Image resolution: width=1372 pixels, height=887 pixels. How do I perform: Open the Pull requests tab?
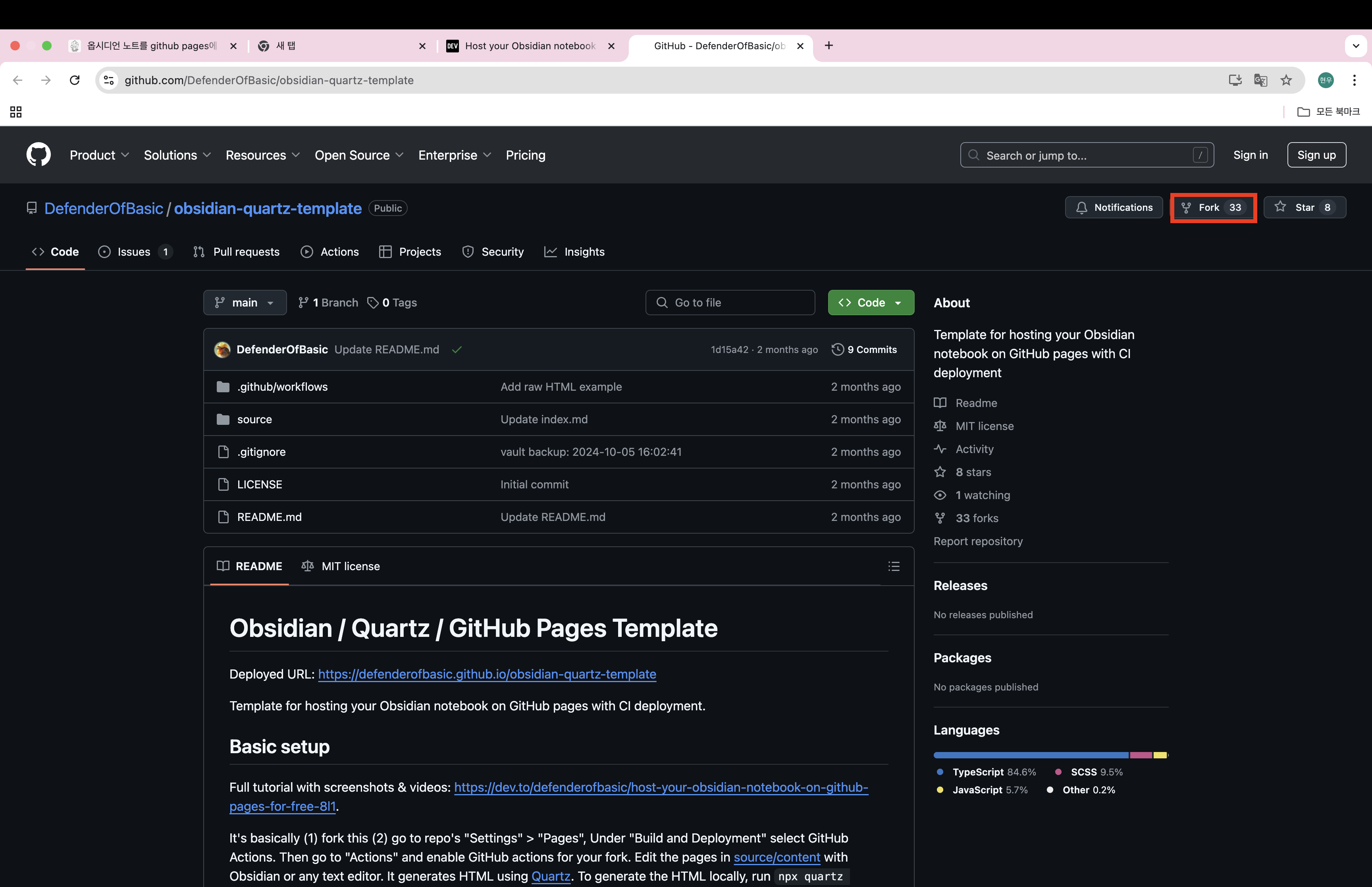[x=236, y=252]
